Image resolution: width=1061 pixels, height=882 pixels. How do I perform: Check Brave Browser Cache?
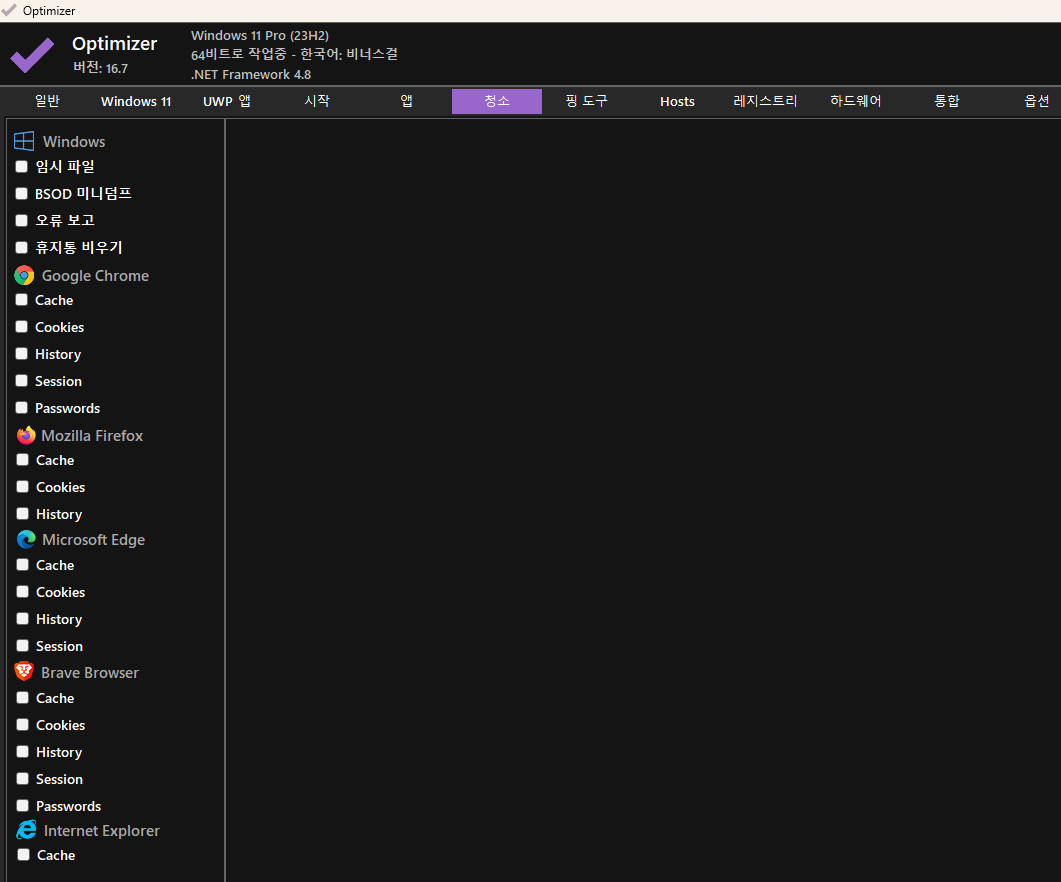click(22, 698)
